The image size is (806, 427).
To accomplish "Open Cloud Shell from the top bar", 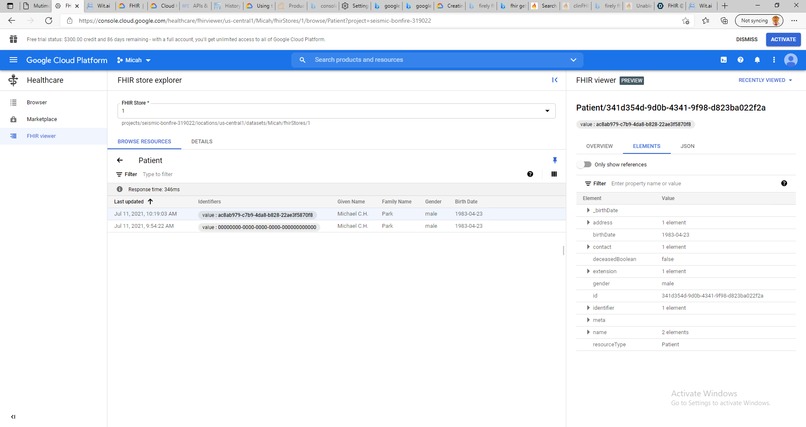I will pyautogui.click(x=724, y=60).
